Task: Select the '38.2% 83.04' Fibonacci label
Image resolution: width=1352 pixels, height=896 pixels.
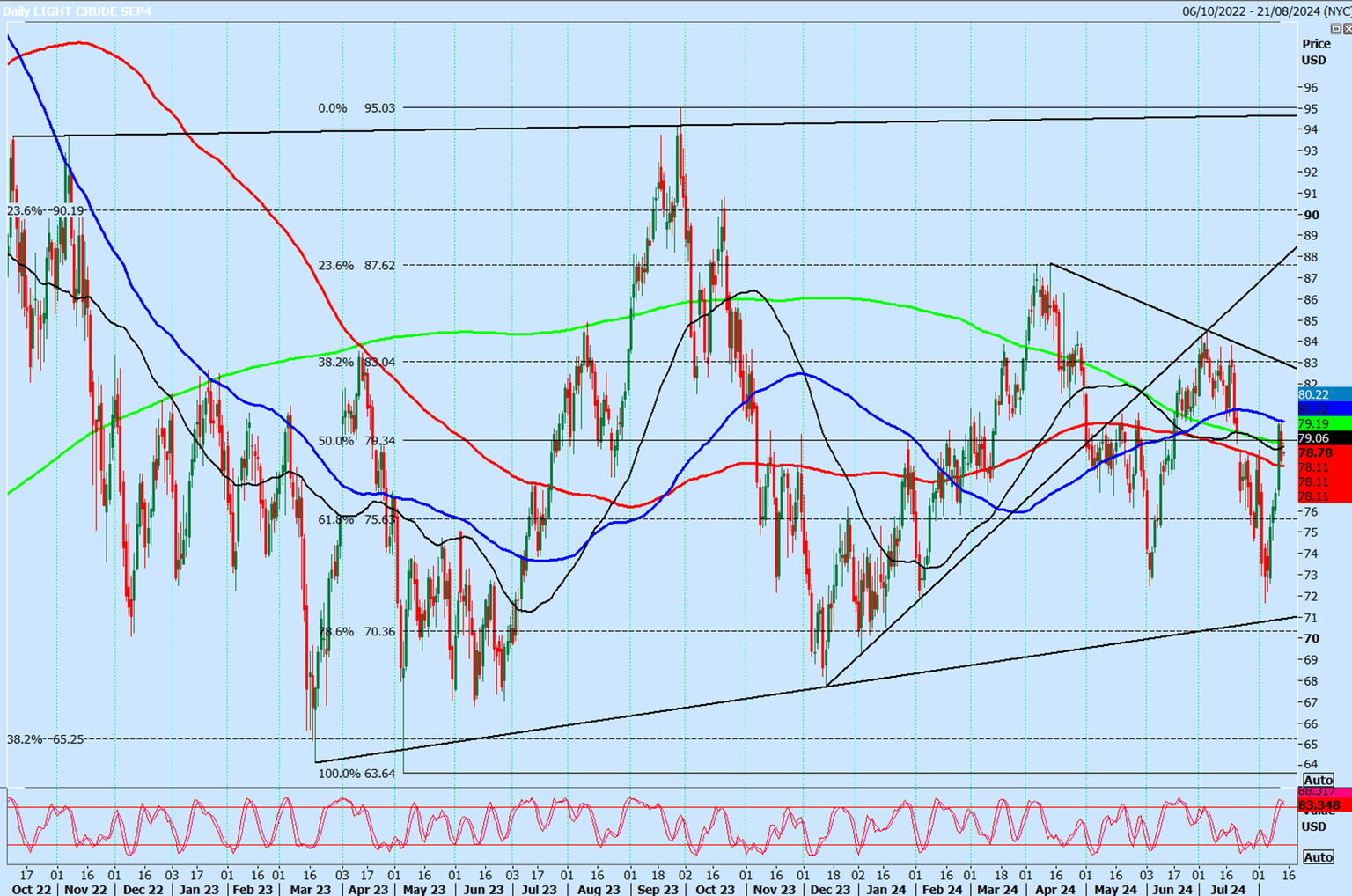Action: (x=356, y=362)
